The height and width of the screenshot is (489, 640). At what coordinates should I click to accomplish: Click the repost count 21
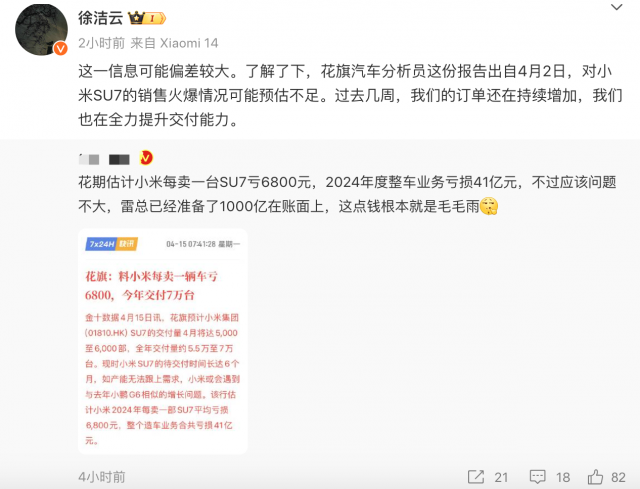pyautogui.click(x=501, y=477)
